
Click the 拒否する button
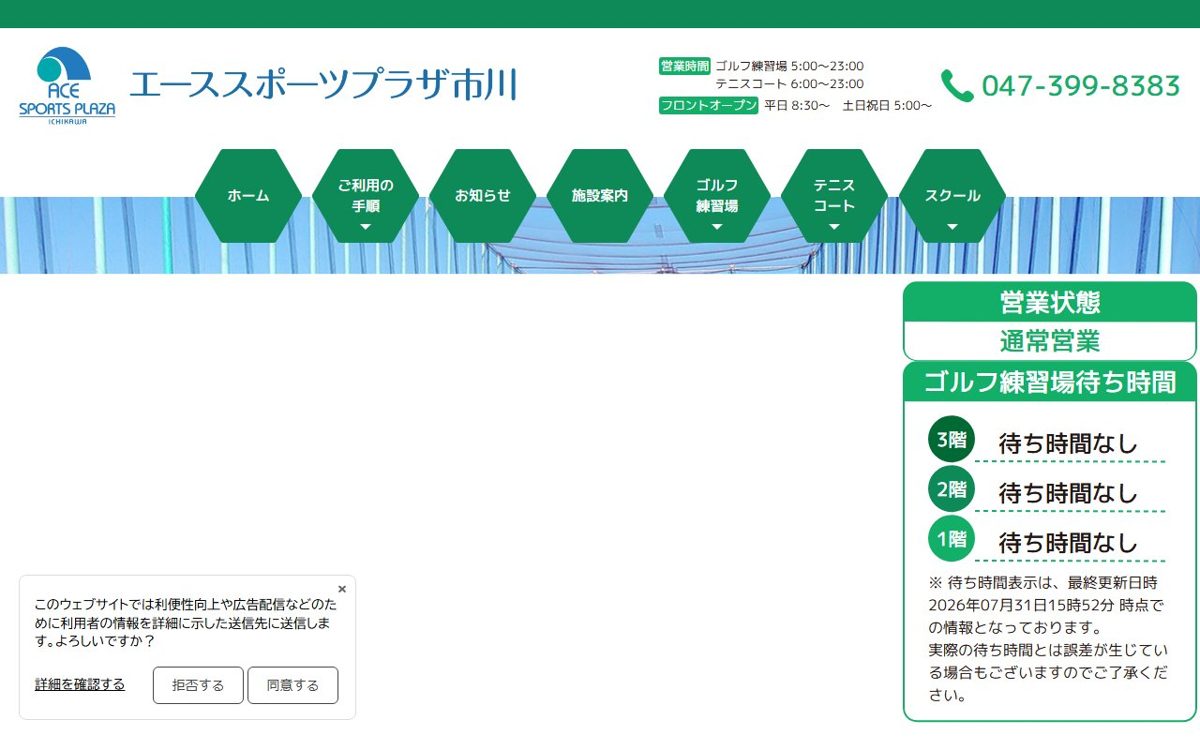(198, 685)
